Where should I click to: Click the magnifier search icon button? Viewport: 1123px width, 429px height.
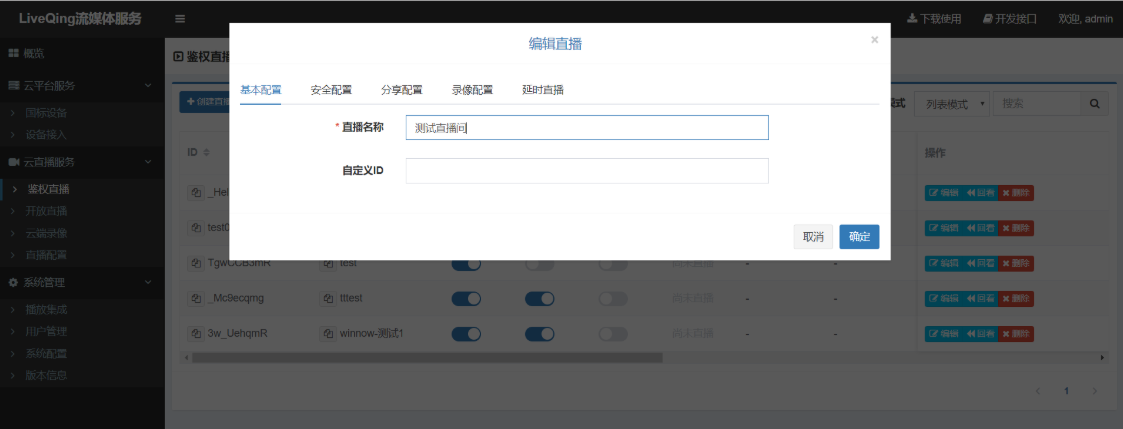click(1094, 104)
